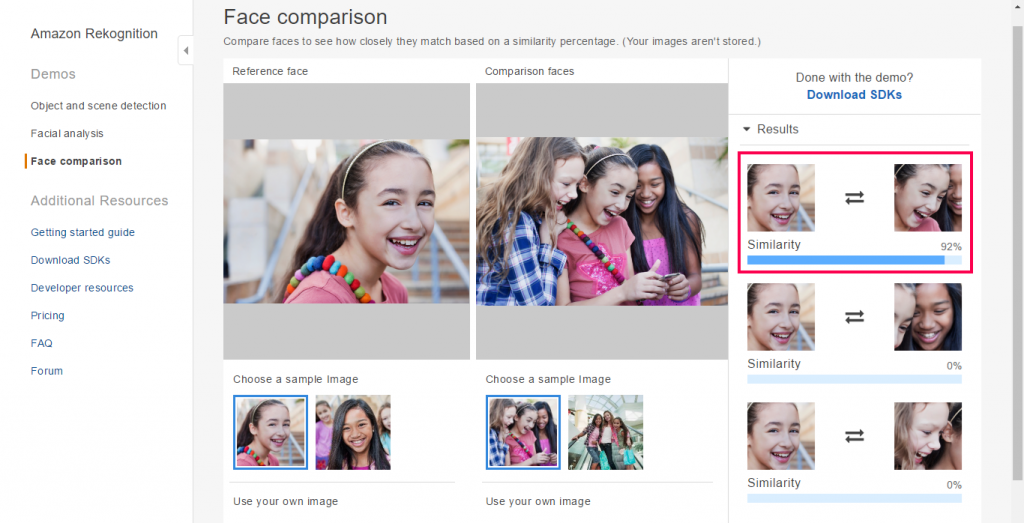Click swap arrows icon in 92% result
Image resolution: width=1024 pixels, height=523 pixels.
point(854,197)
